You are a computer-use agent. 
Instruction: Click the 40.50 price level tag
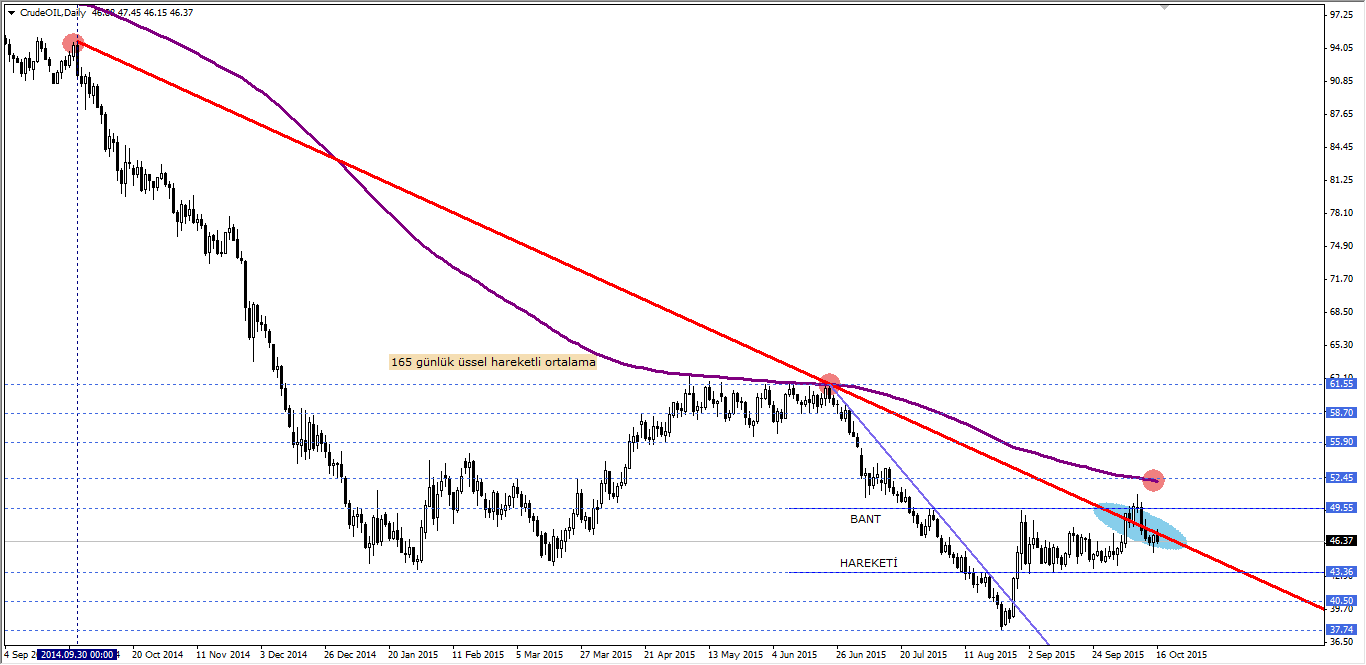point(1341,601)
